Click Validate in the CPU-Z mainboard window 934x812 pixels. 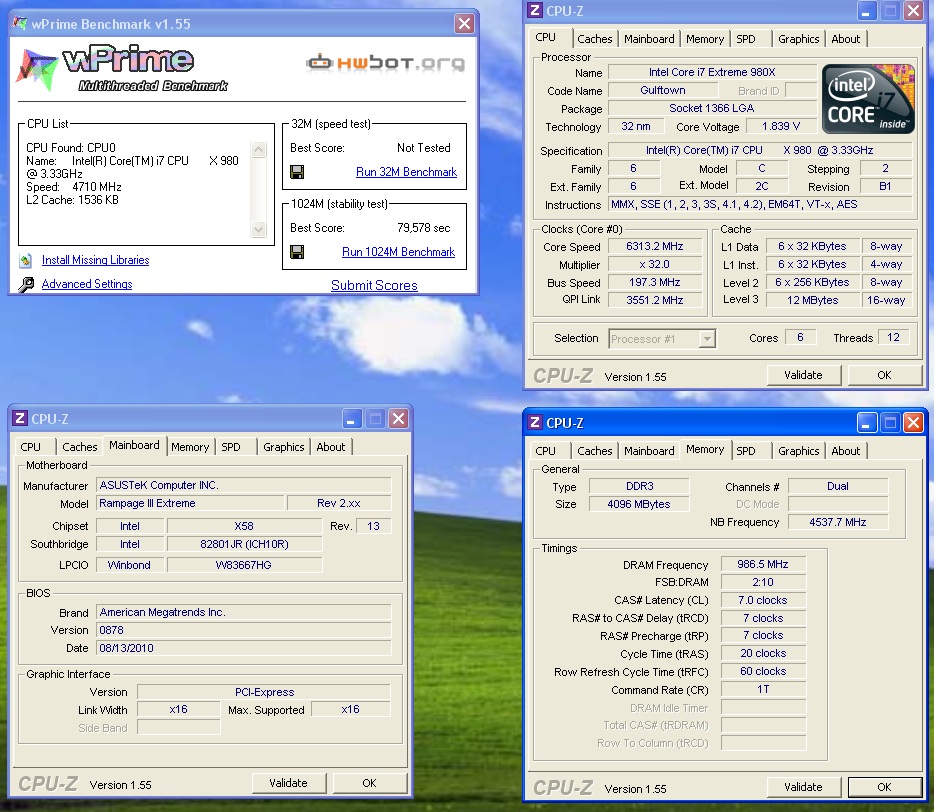[288, 783]
